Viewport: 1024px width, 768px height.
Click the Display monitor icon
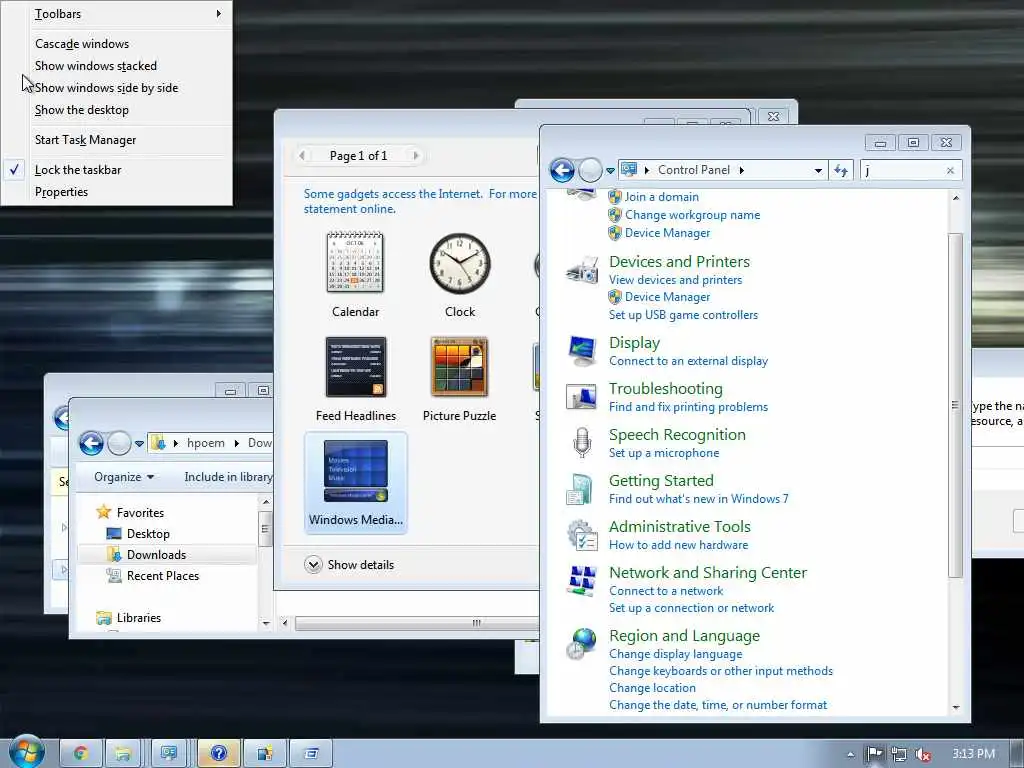click(x=581, y=351)
